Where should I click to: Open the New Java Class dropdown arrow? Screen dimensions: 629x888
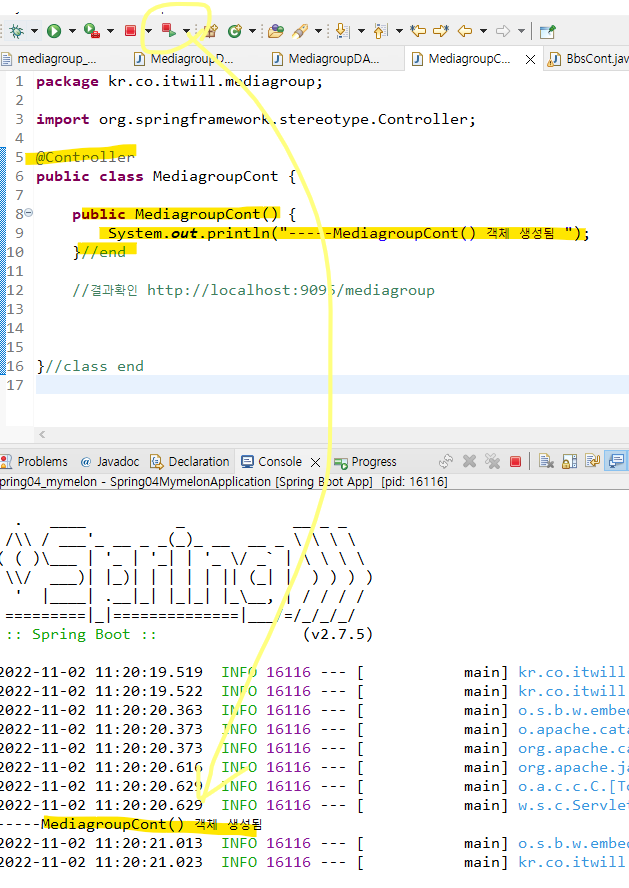(x=253, y=31)
